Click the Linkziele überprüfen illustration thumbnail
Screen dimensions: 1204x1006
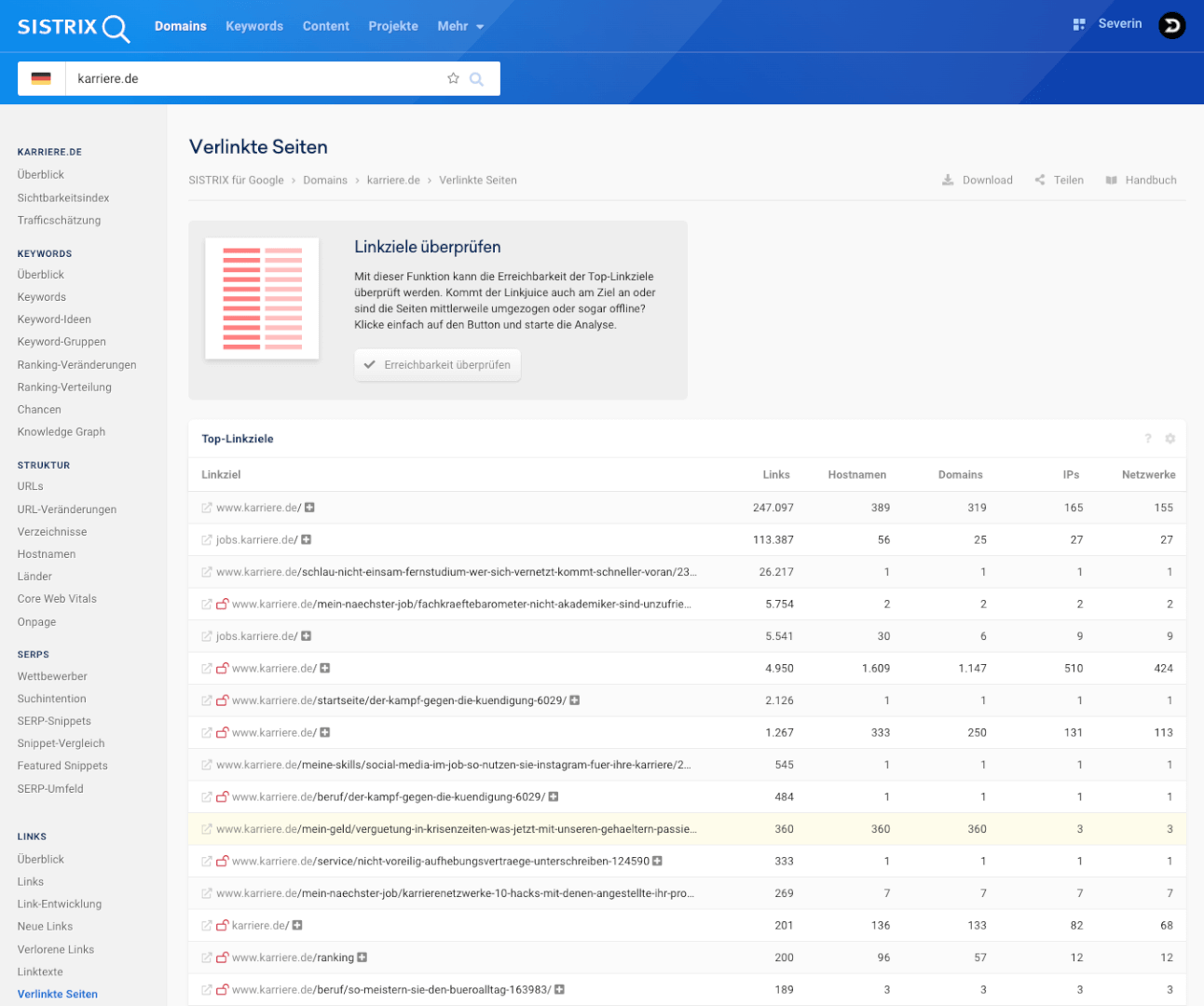(262, 298)
